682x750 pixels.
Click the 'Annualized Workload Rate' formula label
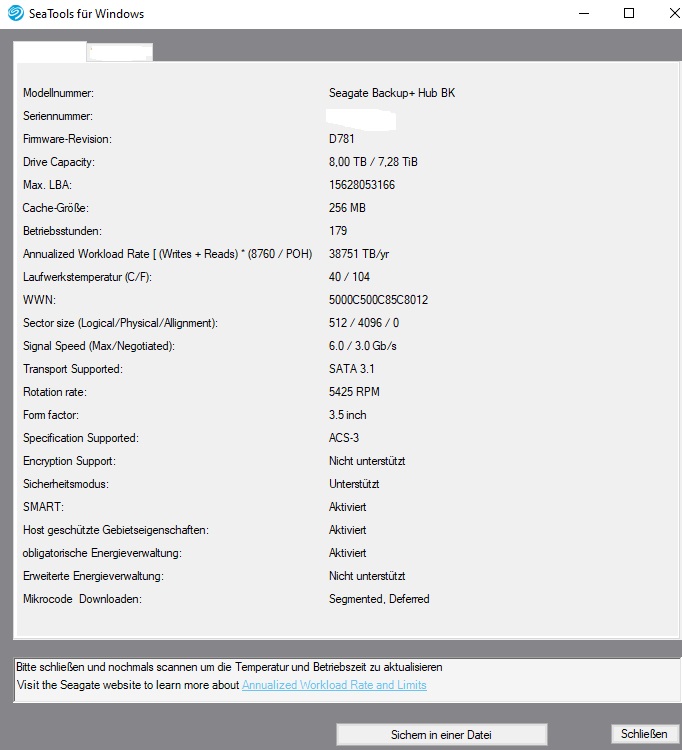tap(167, 254)
